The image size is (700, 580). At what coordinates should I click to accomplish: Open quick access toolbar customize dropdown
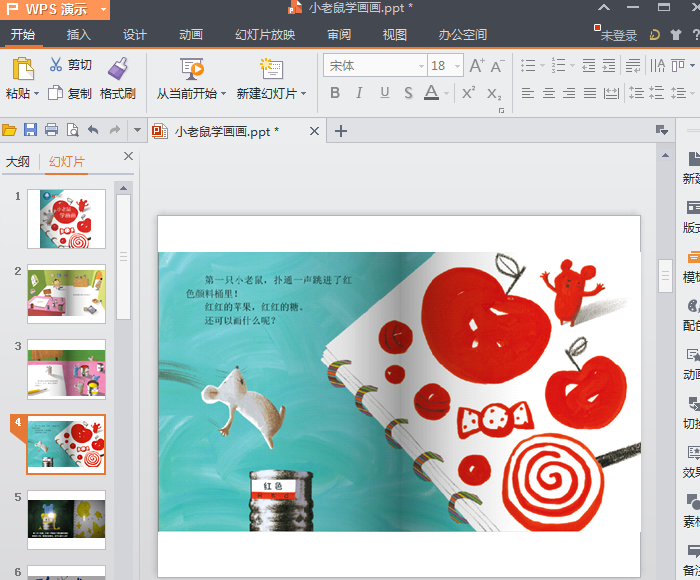[x=137, y=130]
